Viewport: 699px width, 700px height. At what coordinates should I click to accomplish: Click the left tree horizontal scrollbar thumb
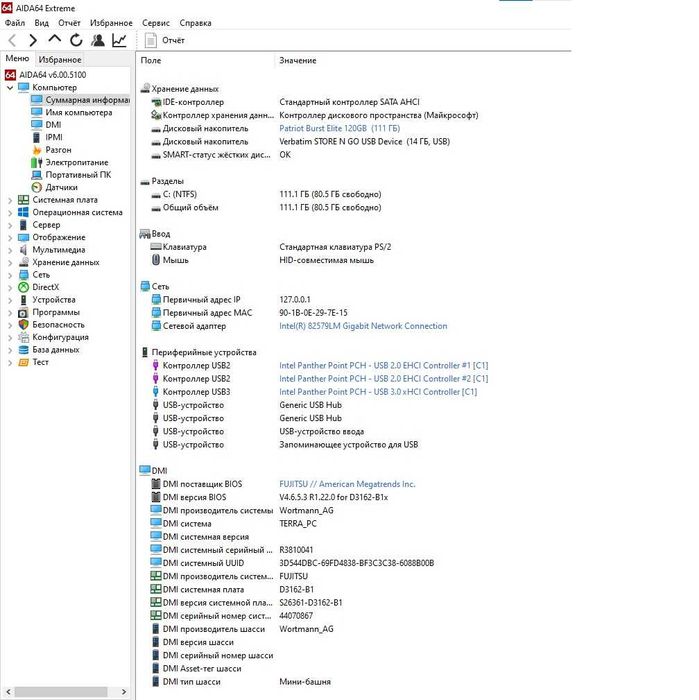[61, 692]
